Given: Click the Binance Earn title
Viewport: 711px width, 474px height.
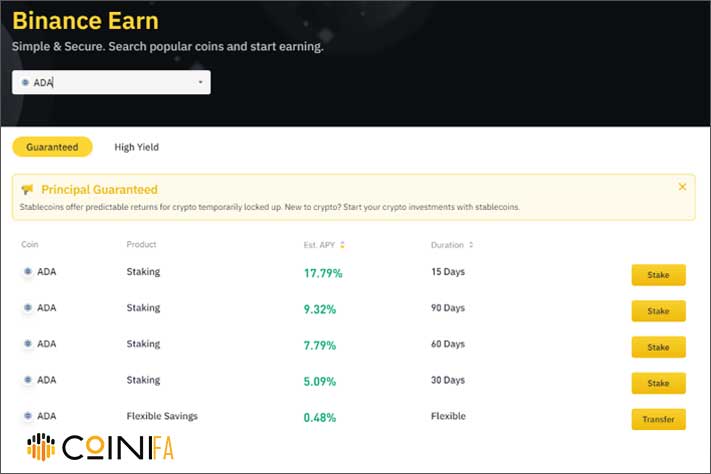Looking at the screenshot, I should coord(85,21).
